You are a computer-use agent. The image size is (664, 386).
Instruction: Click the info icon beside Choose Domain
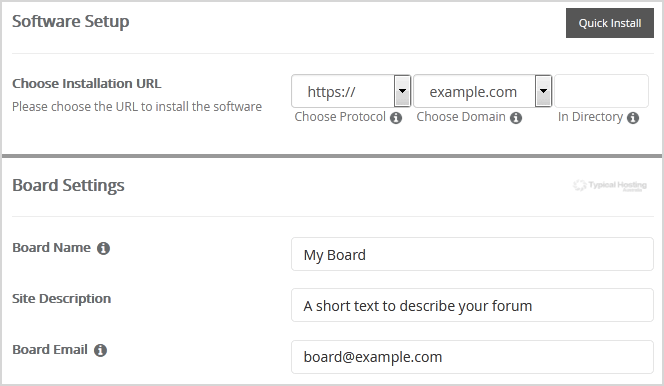[516, 118]
